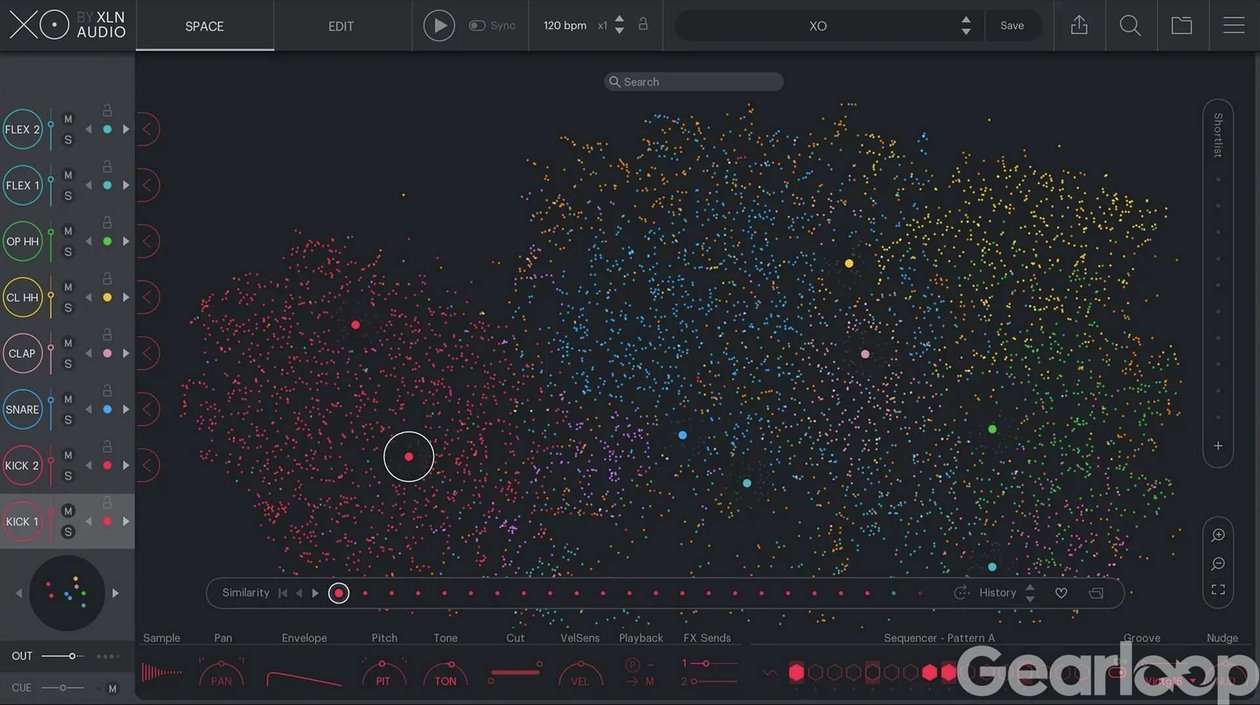Click the zoom in magnifier icon

[1218, 536]
